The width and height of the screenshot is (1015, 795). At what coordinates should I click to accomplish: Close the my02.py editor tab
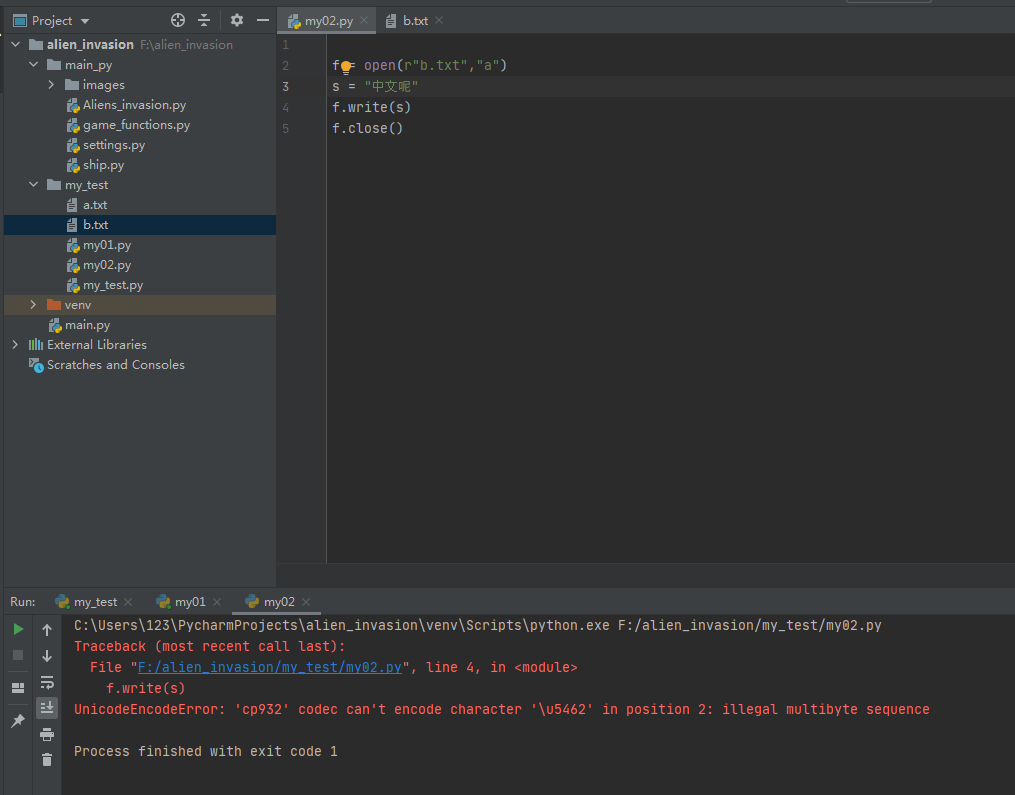tap(364, 20)
